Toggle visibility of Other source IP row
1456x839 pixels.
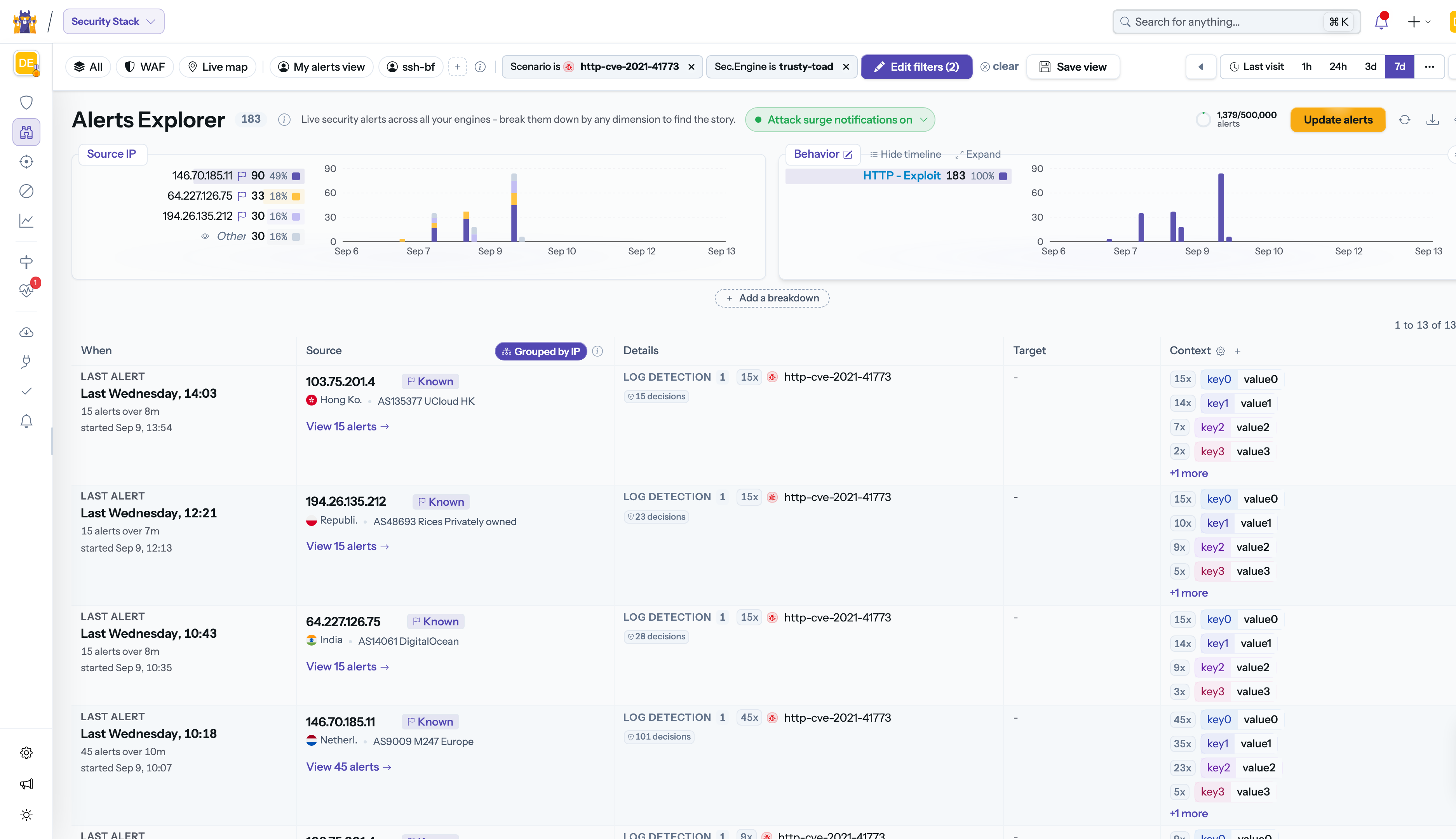[205, 236]
